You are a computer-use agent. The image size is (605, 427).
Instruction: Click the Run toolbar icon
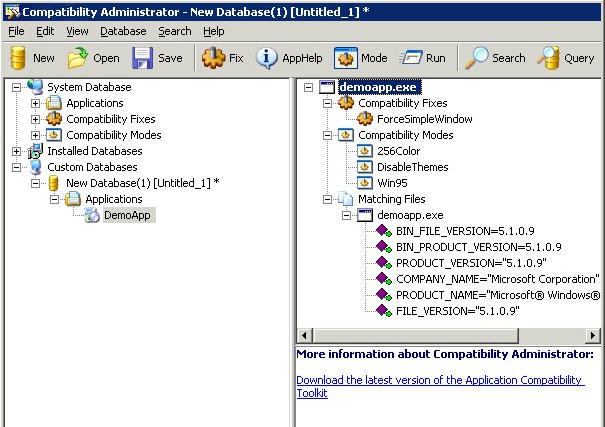(411, 58)
